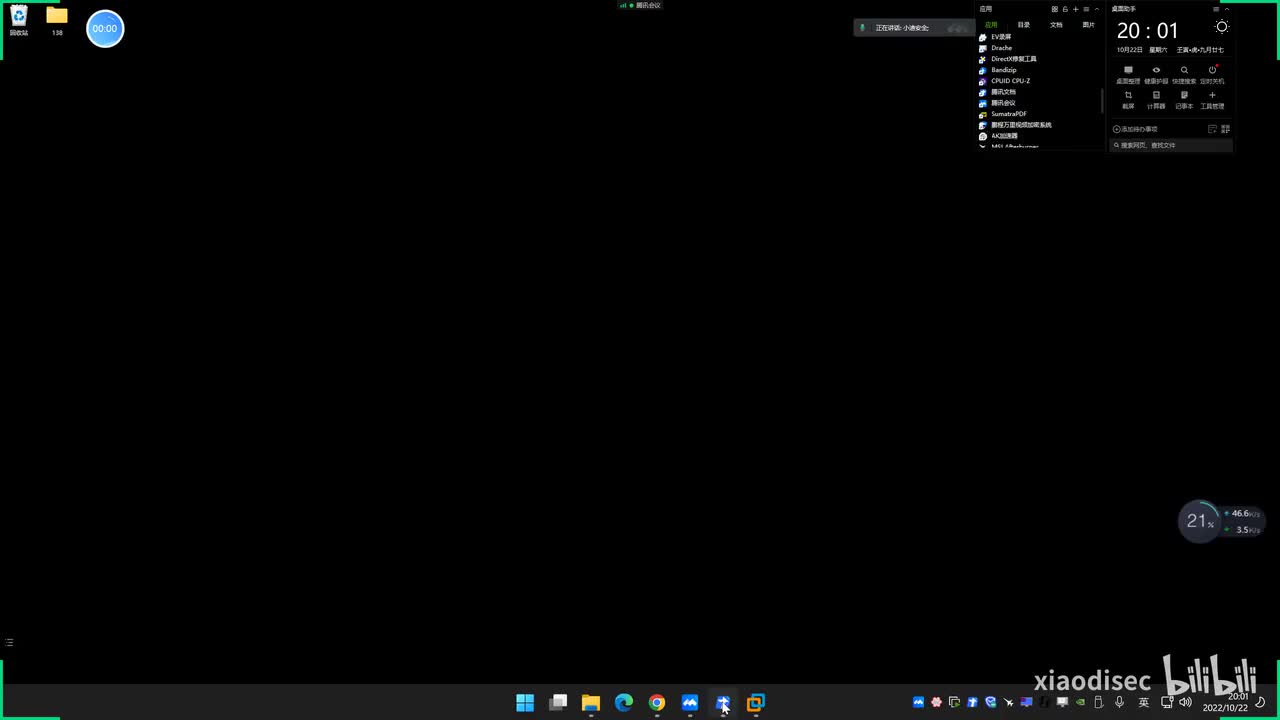Open 计算器 calculator tool
Viewport: 1280px width, 720px height.
[1156, 100]
